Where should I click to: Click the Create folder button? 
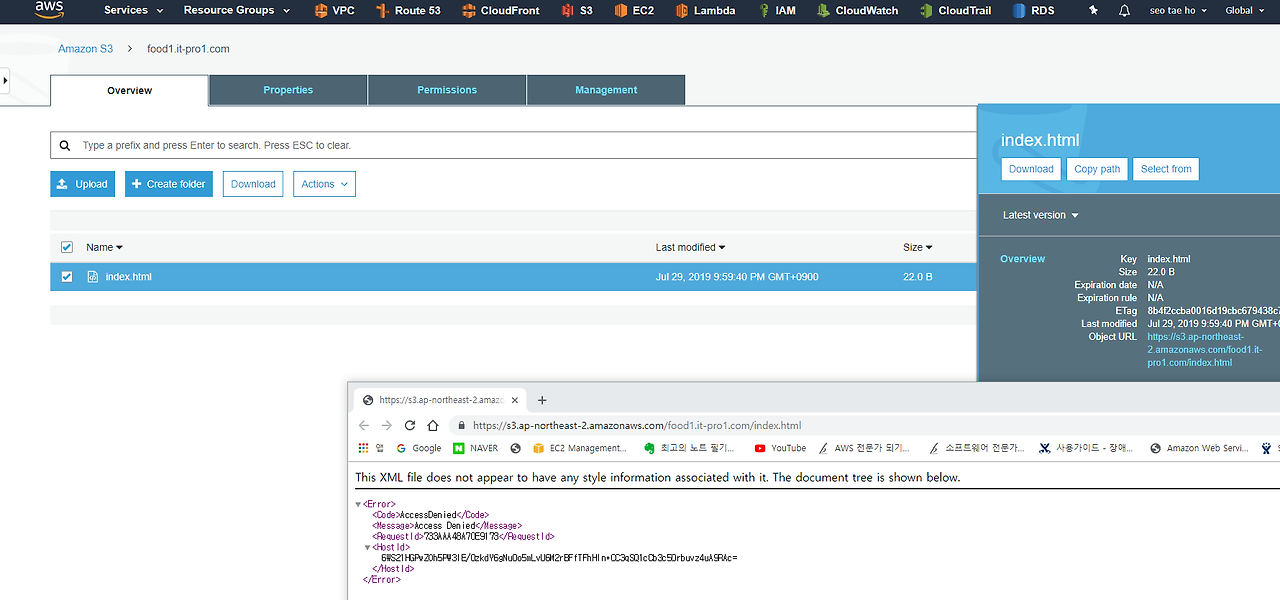pos(169,184)
